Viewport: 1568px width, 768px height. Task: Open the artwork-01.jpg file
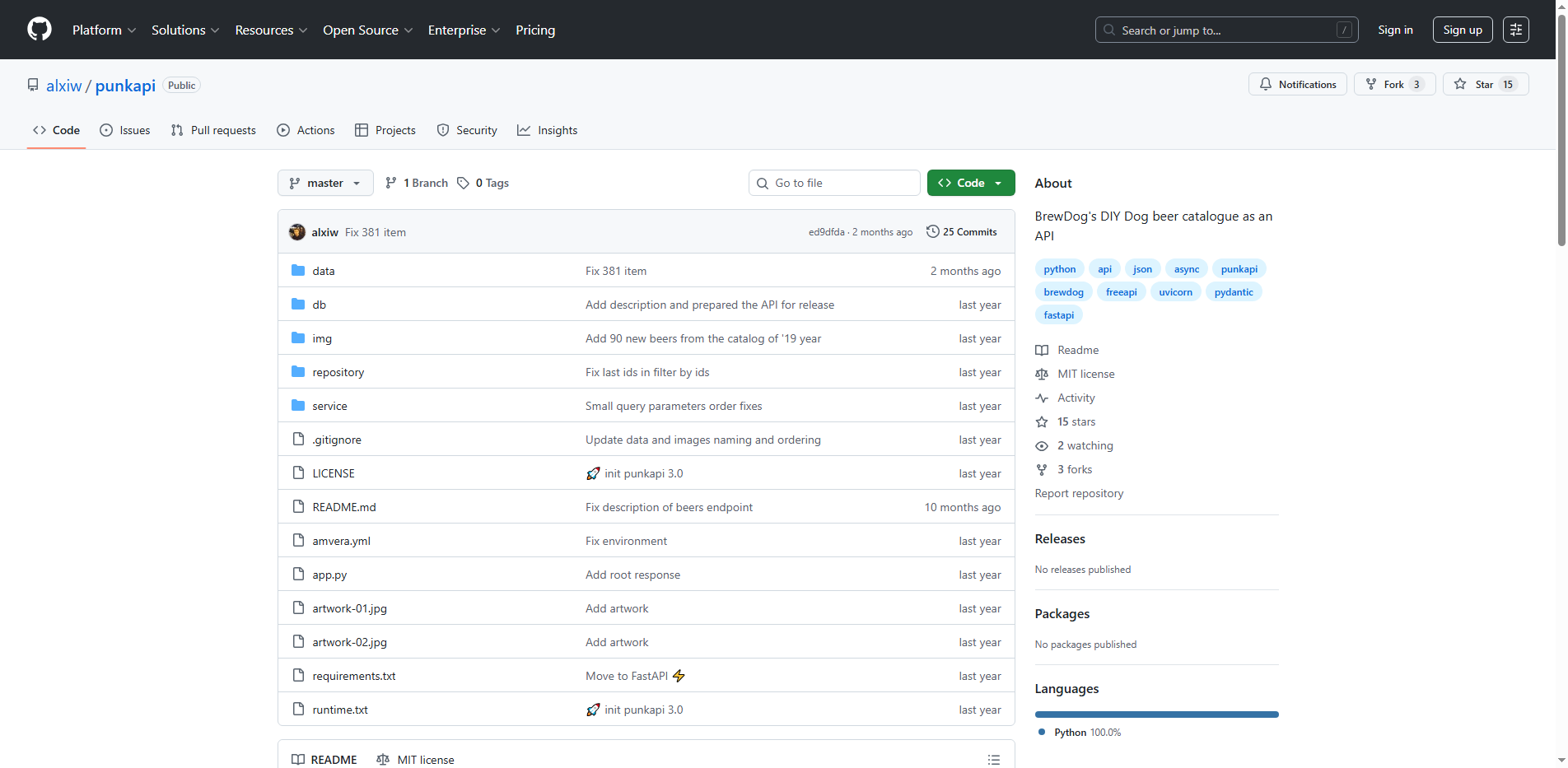pyautogui.click(x=350, y=608)
